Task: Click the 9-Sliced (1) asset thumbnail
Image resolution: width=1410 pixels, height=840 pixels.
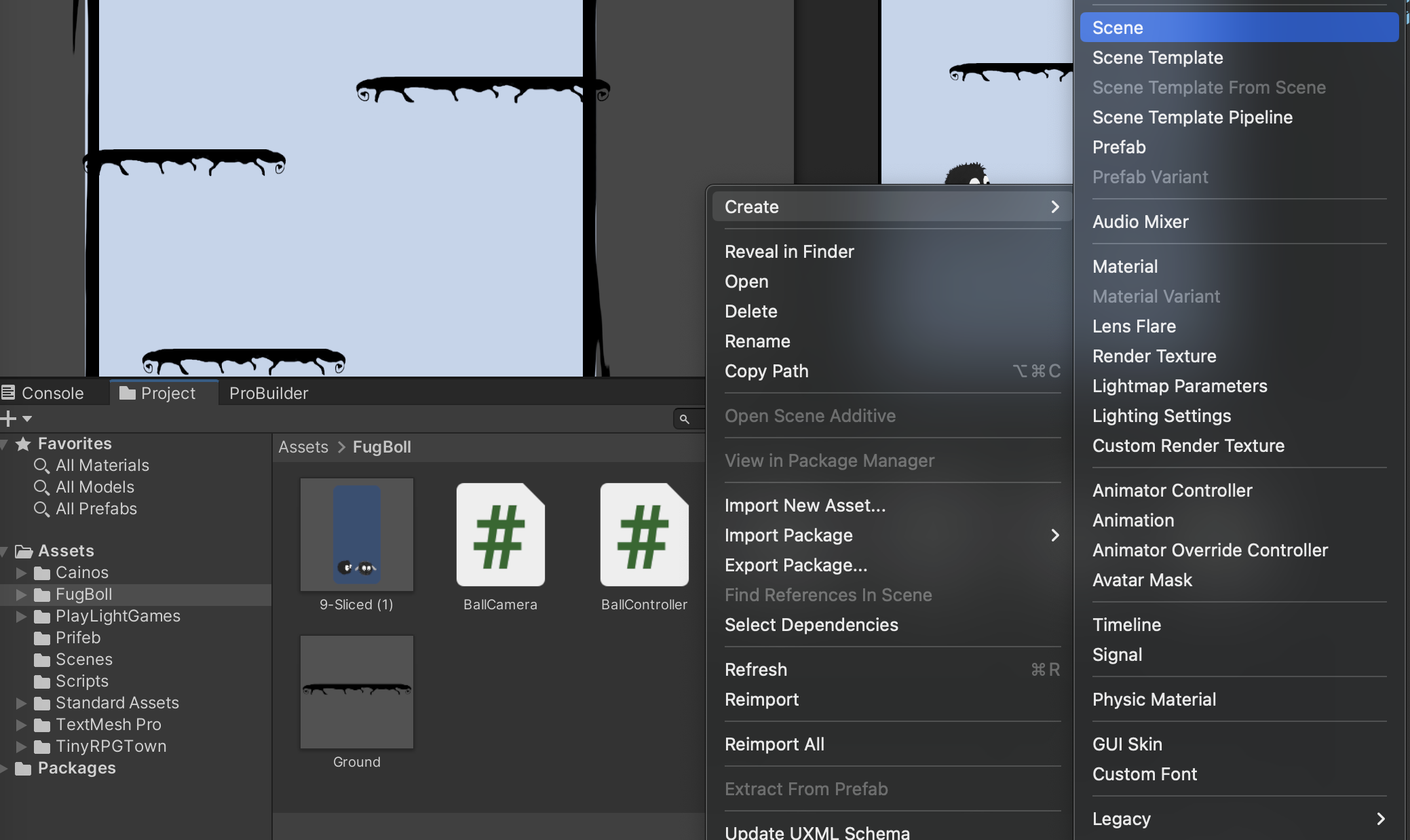Action: coord(356,535)
